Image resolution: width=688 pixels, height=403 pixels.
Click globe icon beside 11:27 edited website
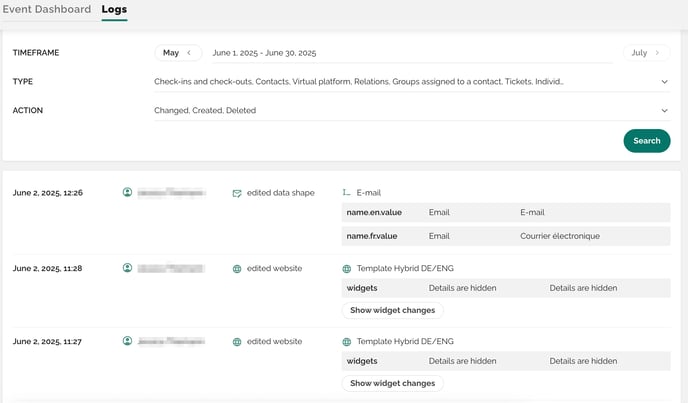[237, 342]
